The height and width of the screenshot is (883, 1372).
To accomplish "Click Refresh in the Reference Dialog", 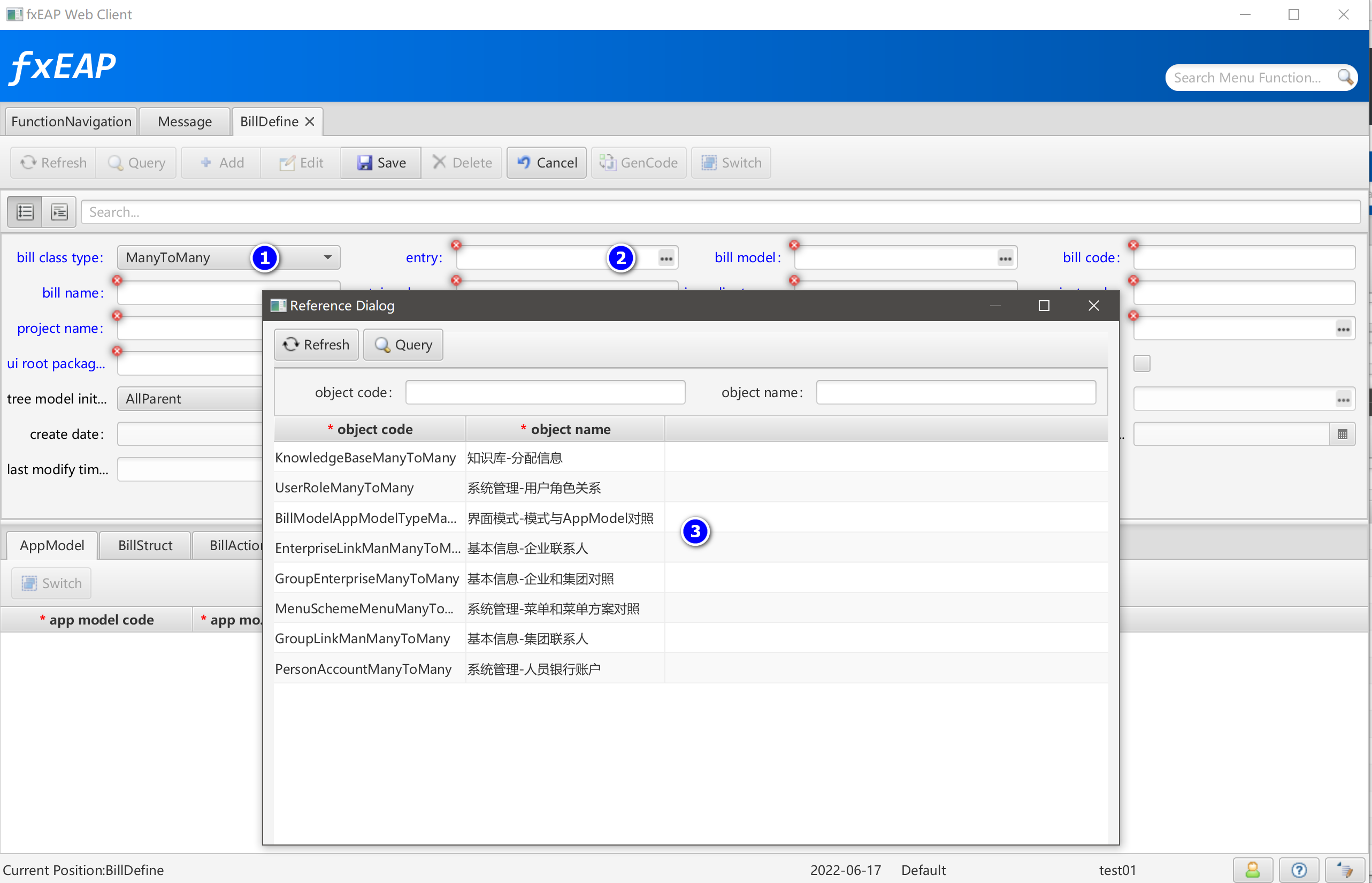I will [x=316, y=345].
